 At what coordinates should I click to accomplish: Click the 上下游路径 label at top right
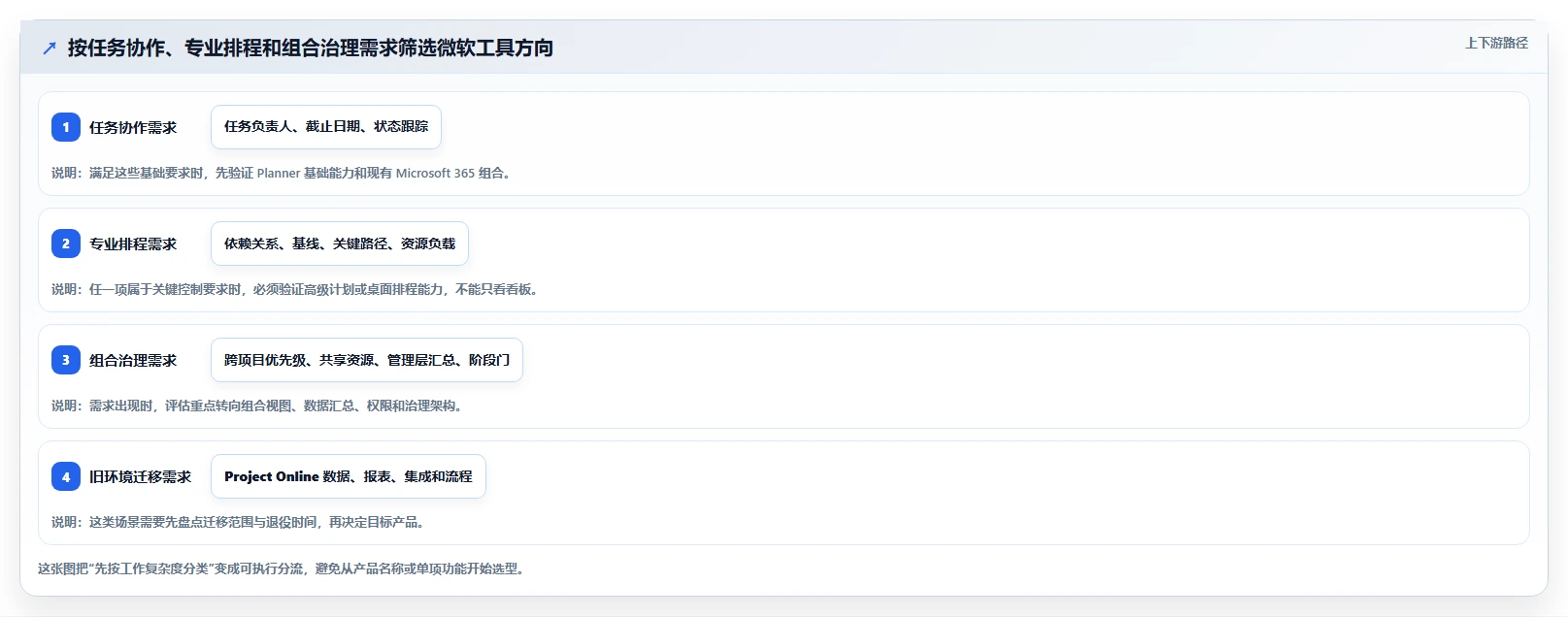pos(1496,43)
